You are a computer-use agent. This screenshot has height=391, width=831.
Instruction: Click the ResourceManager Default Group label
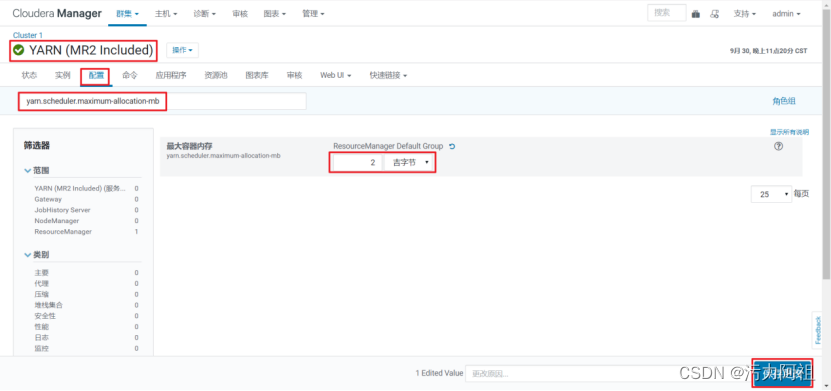point(388,146)
